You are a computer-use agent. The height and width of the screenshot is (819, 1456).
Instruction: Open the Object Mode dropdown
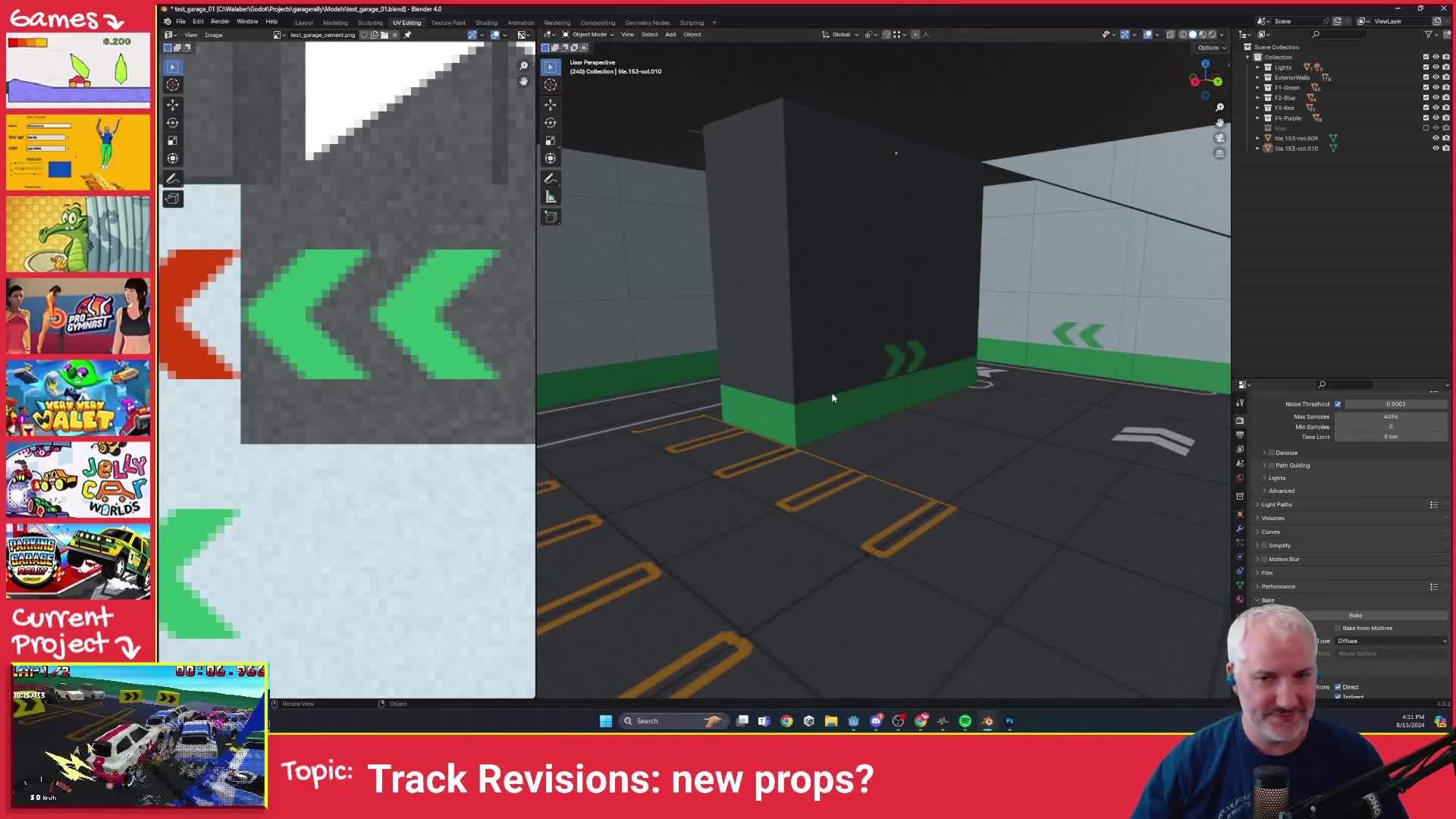pyautogui.click(x=588, y=35)
